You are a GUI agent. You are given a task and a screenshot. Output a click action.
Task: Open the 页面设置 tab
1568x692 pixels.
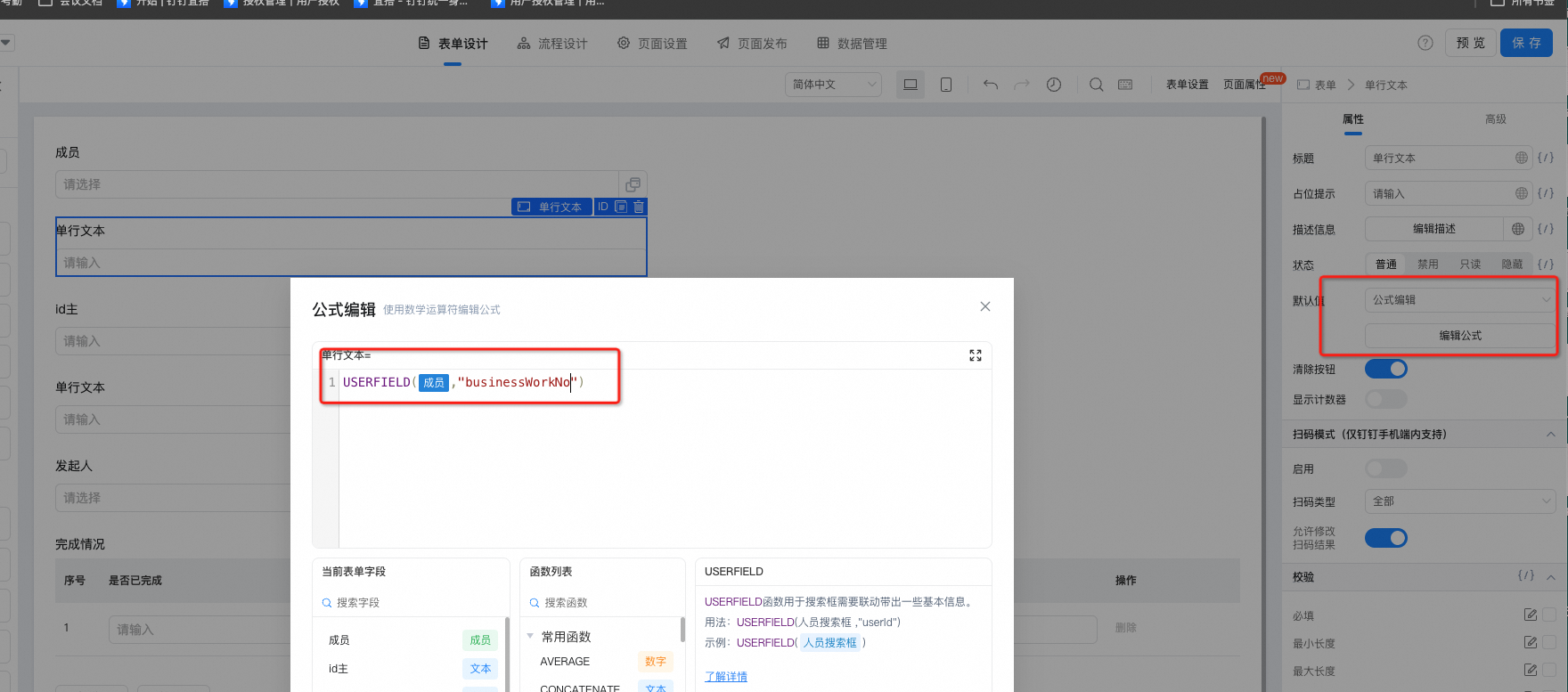click(652, 43)
